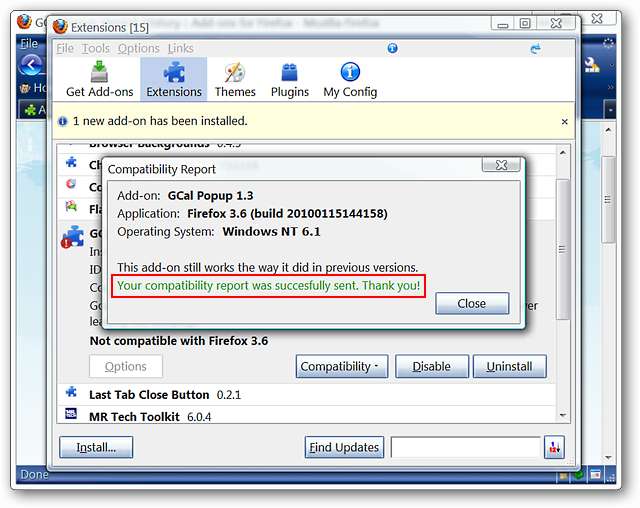This screenshot has width=640, height=508.
Task: Click the Firefox logo in Extensions title bar
Action: tap(60, 27)
